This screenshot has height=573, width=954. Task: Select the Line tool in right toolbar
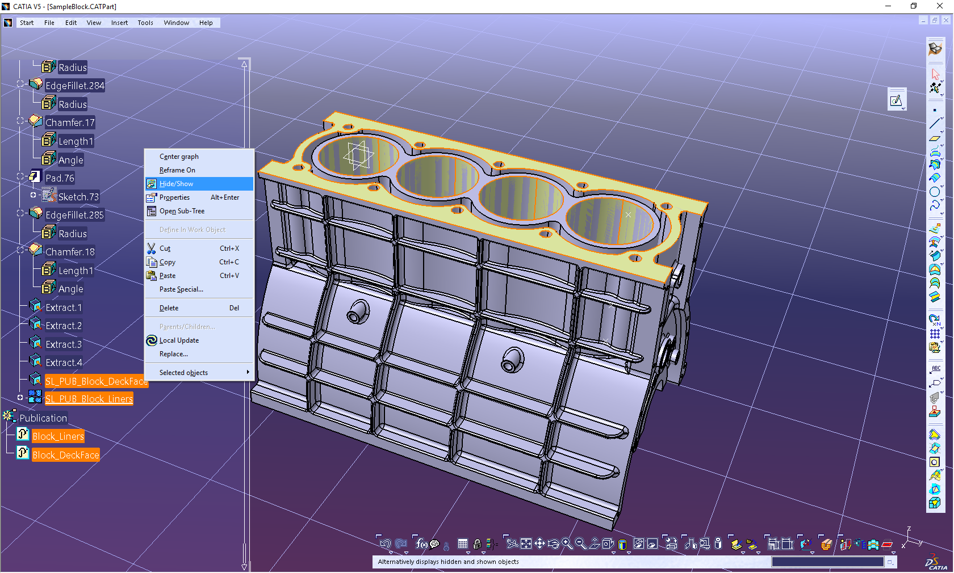tap(935, 123)
